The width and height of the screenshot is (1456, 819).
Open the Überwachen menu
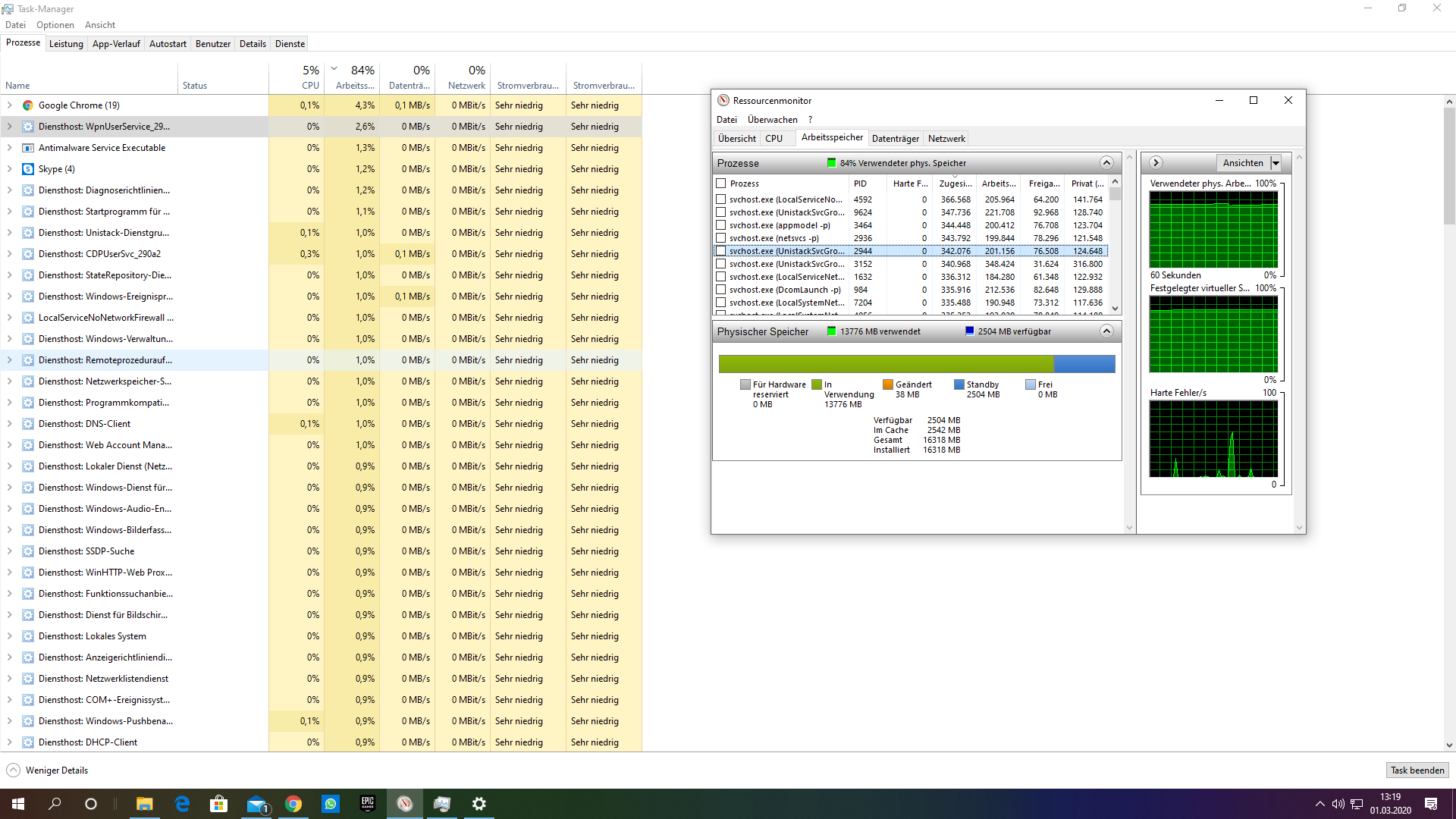pyautogui.click(x=772, y=119)
